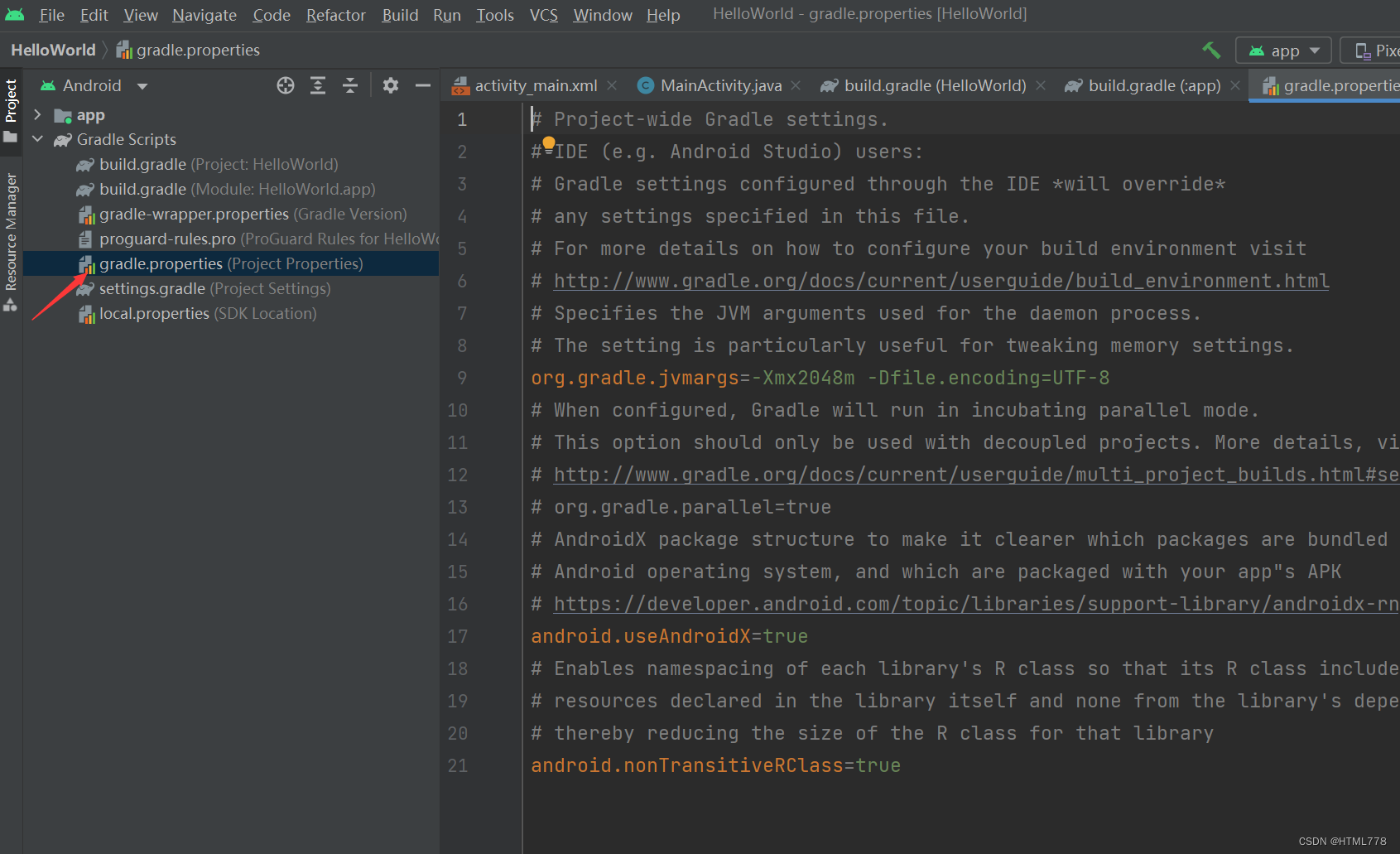Image resolution: width=1400 pixels, height=854 pixels.
Task: Open the Refactor menu
Action: pos(336,15)
